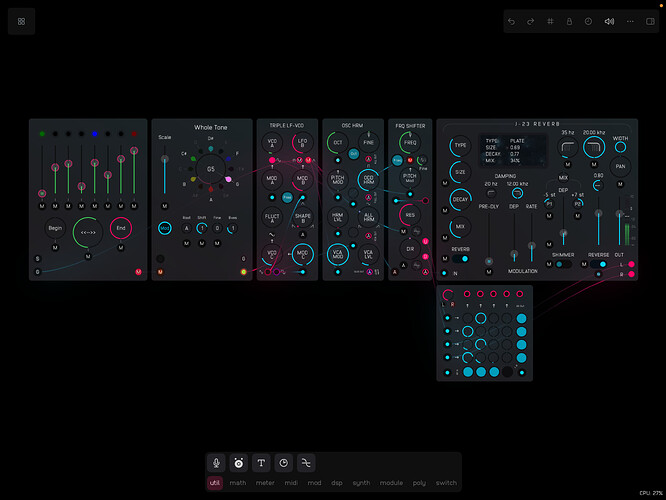The width and height of the screenshot is (666, 500).
Task: Click the redo arrow in top toolbar
Action: coord(530,21)
